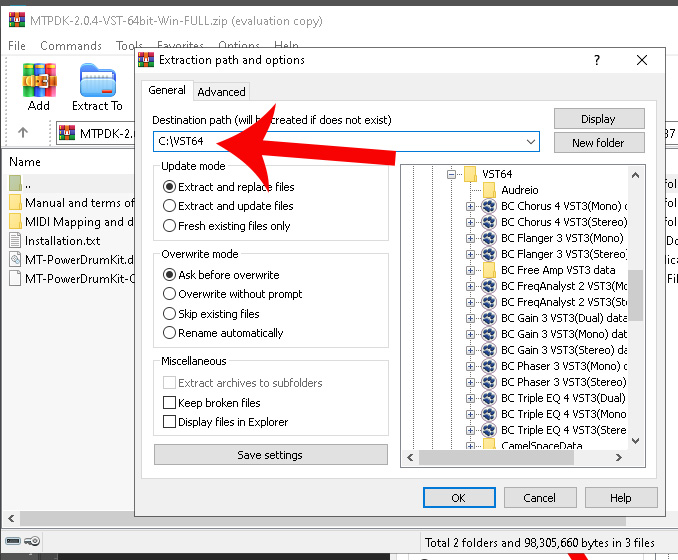Click folder tree scroll right arrow
This screenshot has width=678, height=560.
(x=619, y=457)
